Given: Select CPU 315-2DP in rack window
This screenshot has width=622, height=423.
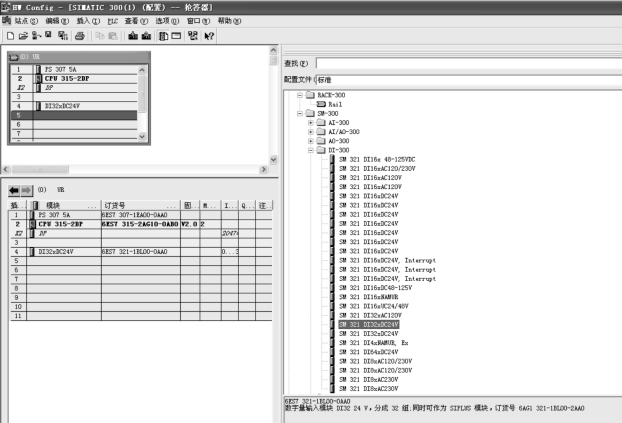Looking at the screenshot, I should pyautogui.click(x=67, y=79).
